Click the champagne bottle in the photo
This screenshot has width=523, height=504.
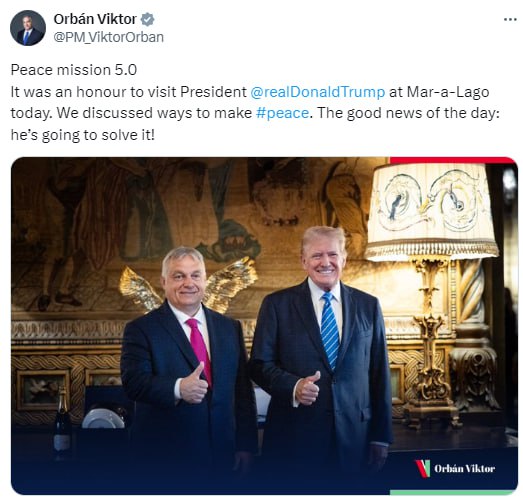click(62, 422)
